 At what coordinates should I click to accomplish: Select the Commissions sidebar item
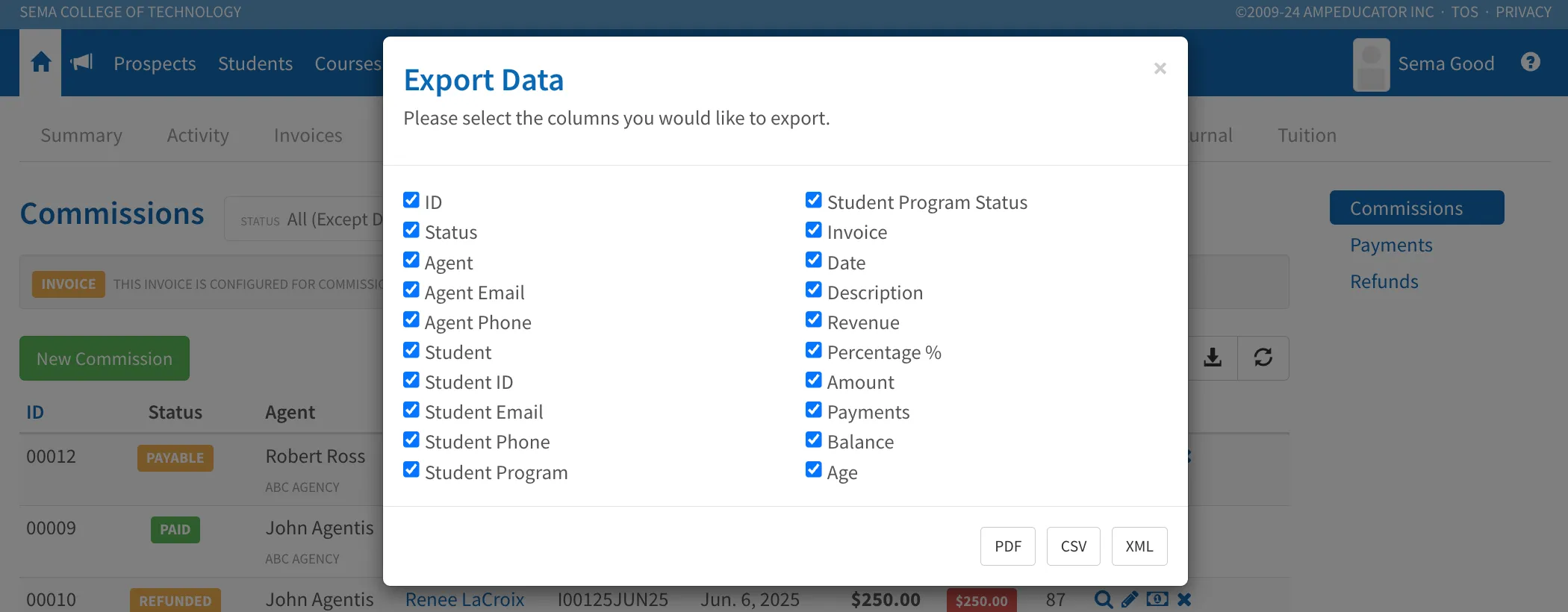(1417, 207)
